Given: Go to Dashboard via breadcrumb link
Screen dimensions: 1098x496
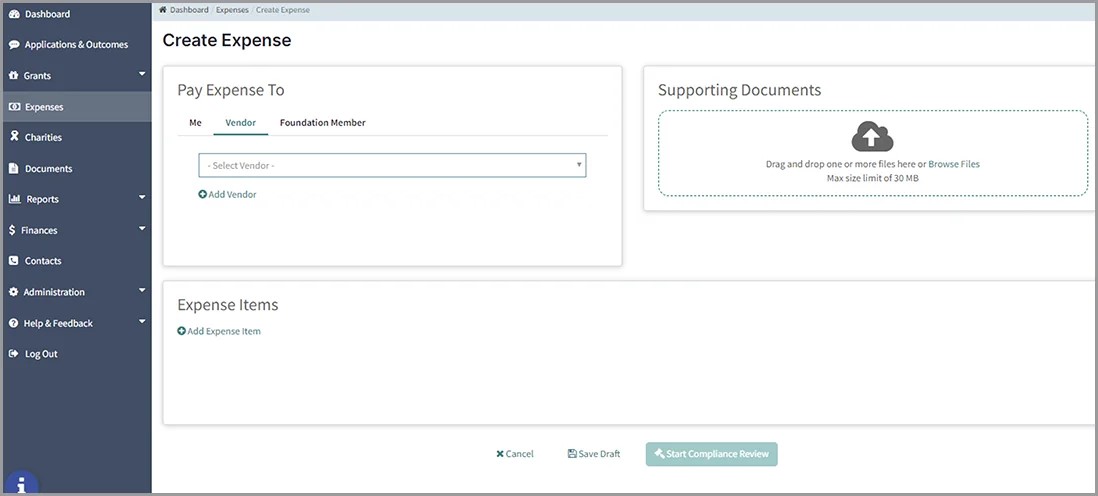Looking at the screenshot, I should coord(188,10).
